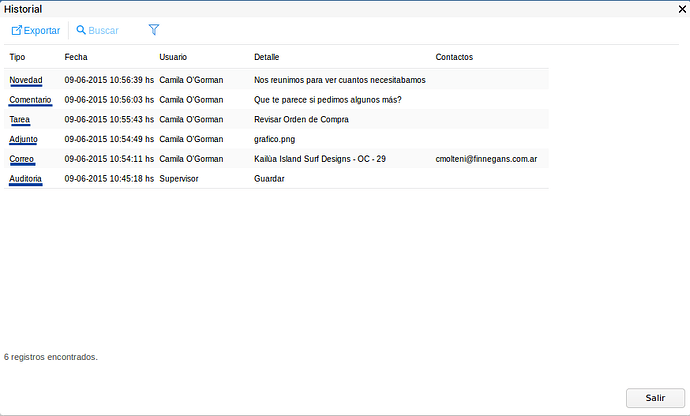
Task: Open the Adjunto entry link
Action: point(23,139)
